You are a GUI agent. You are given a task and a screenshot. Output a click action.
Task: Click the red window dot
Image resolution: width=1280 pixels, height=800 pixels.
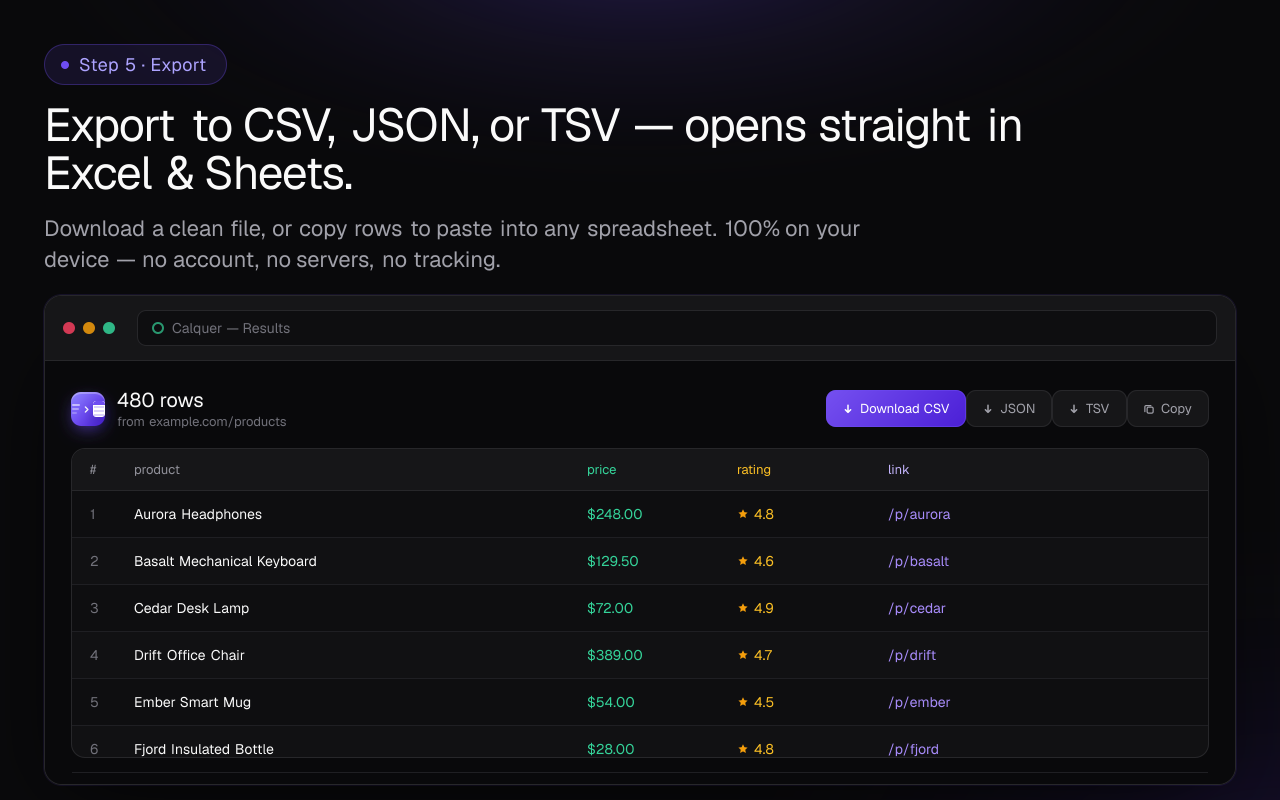click(x=69, y=328)
